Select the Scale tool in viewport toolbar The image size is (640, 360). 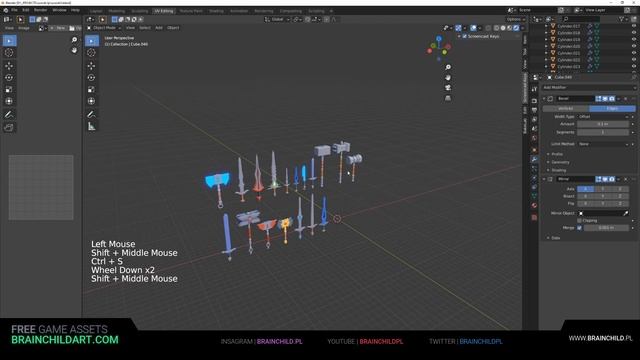(x=91, y=89)
